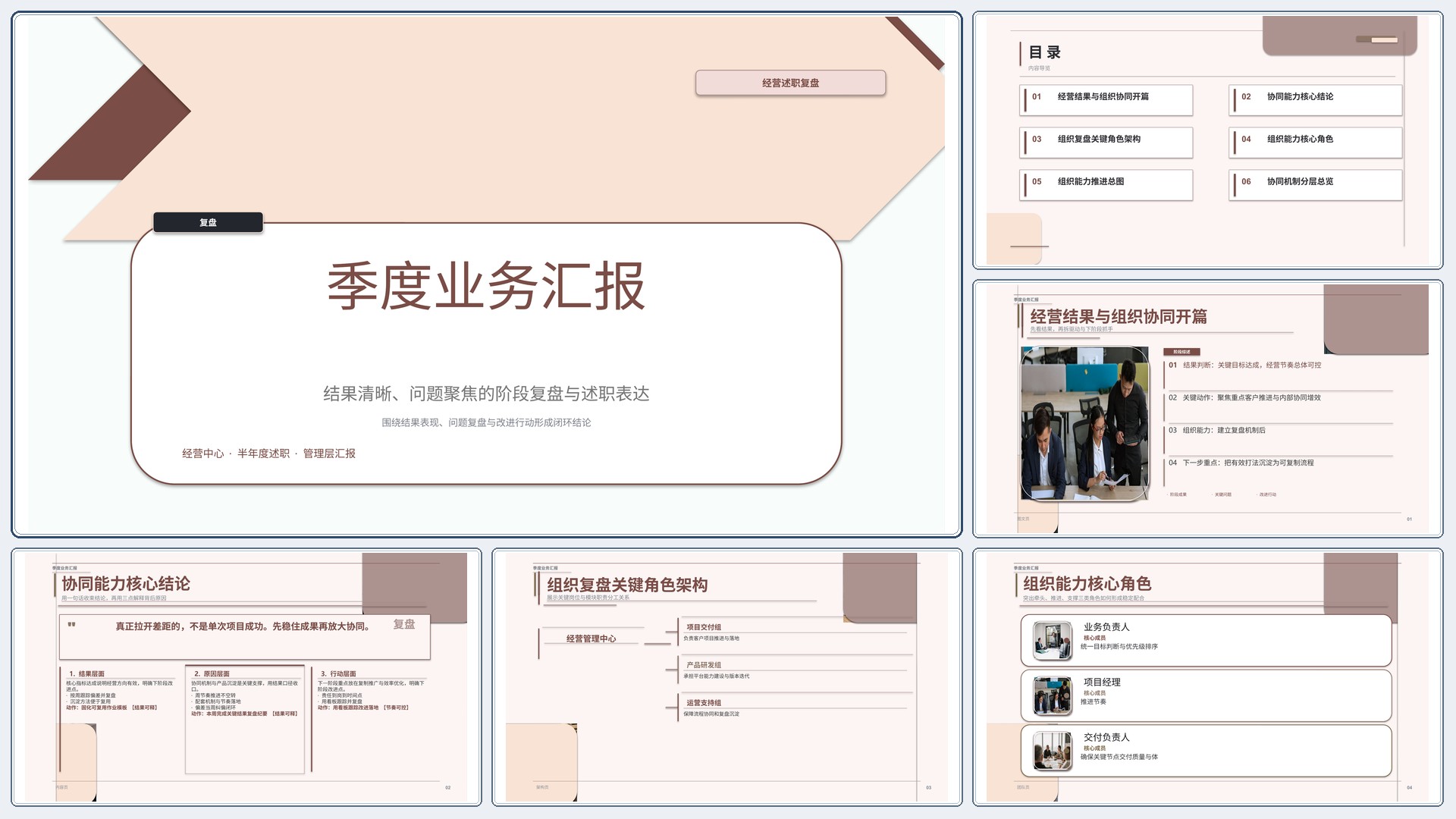Click the 项目交付组 item
Image resolution: width=1456 pixels, height=819 pixels.
pyautogui.click(x=704, y=627)
